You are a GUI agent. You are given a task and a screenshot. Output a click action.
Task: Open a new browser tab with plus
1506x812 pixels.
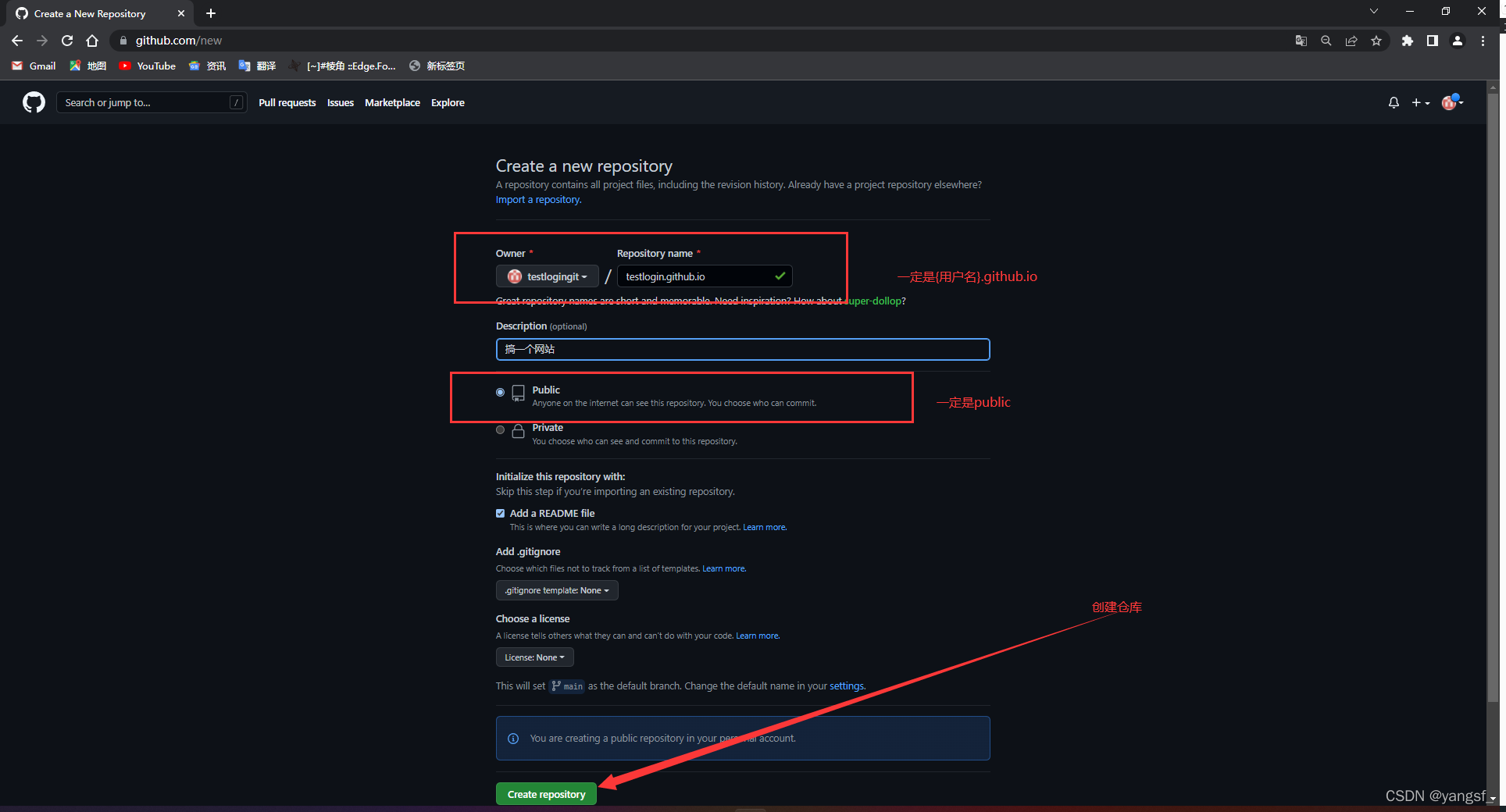coord(211,13)
